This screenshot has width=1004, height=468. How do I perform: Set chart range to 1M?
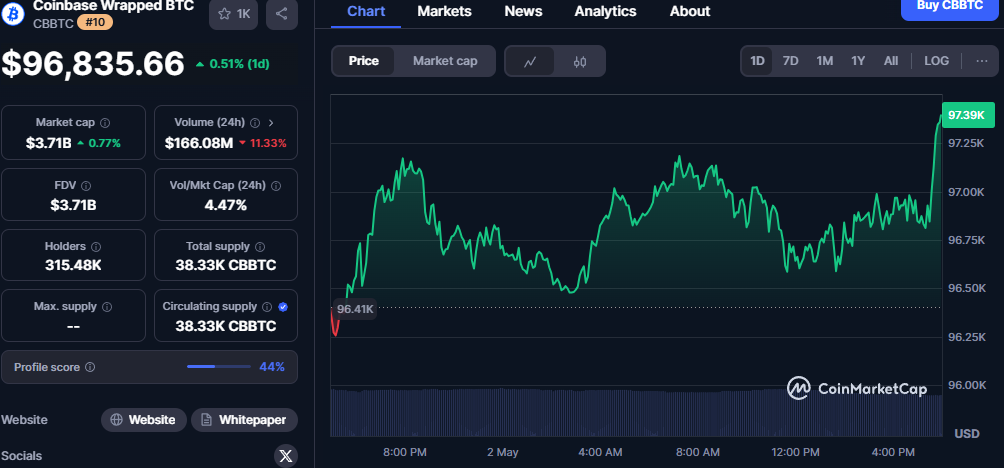tap(825, 61)
